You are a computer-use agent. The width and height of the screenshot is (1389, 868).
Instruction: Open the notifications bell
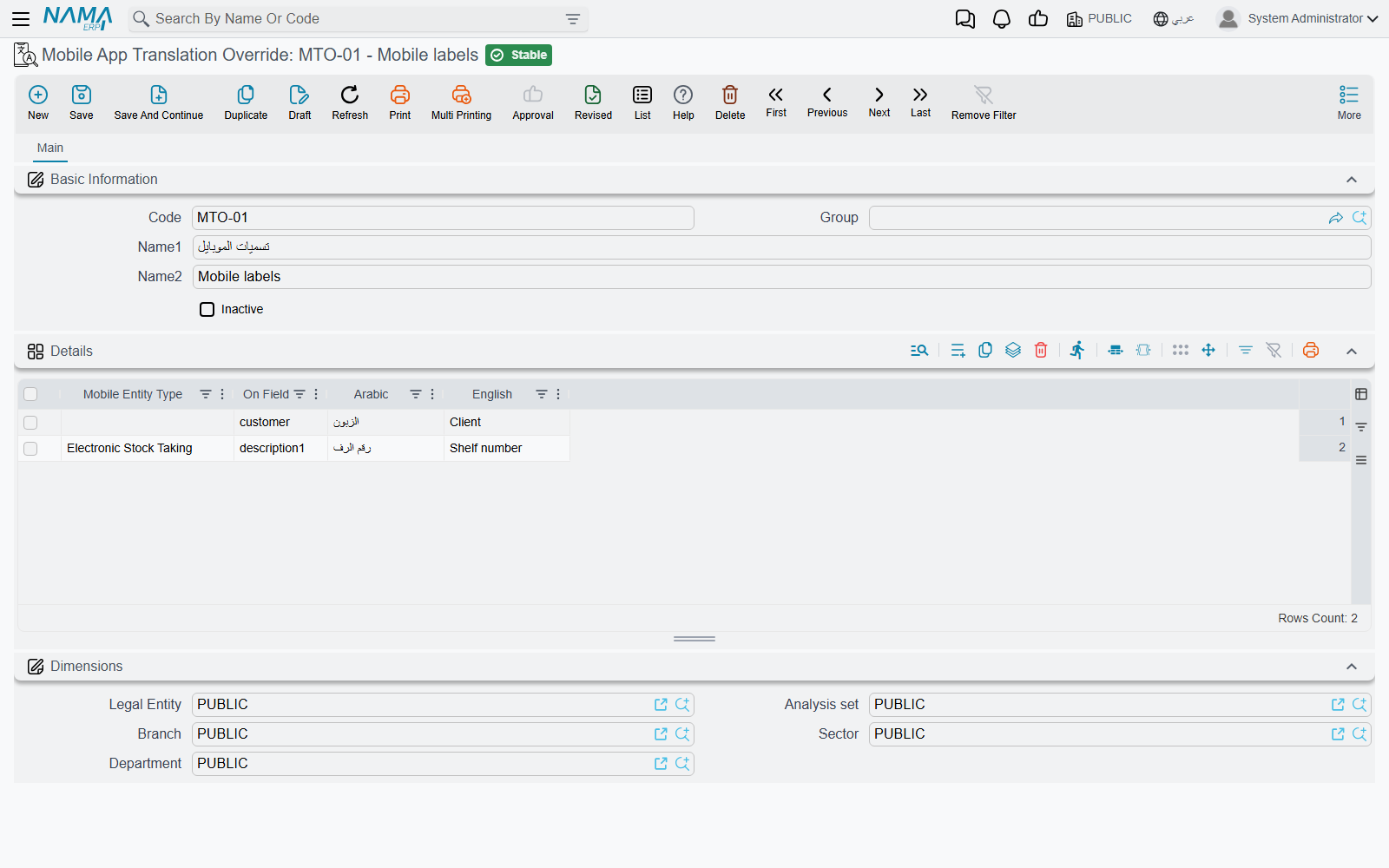(x=1002, y=19)
